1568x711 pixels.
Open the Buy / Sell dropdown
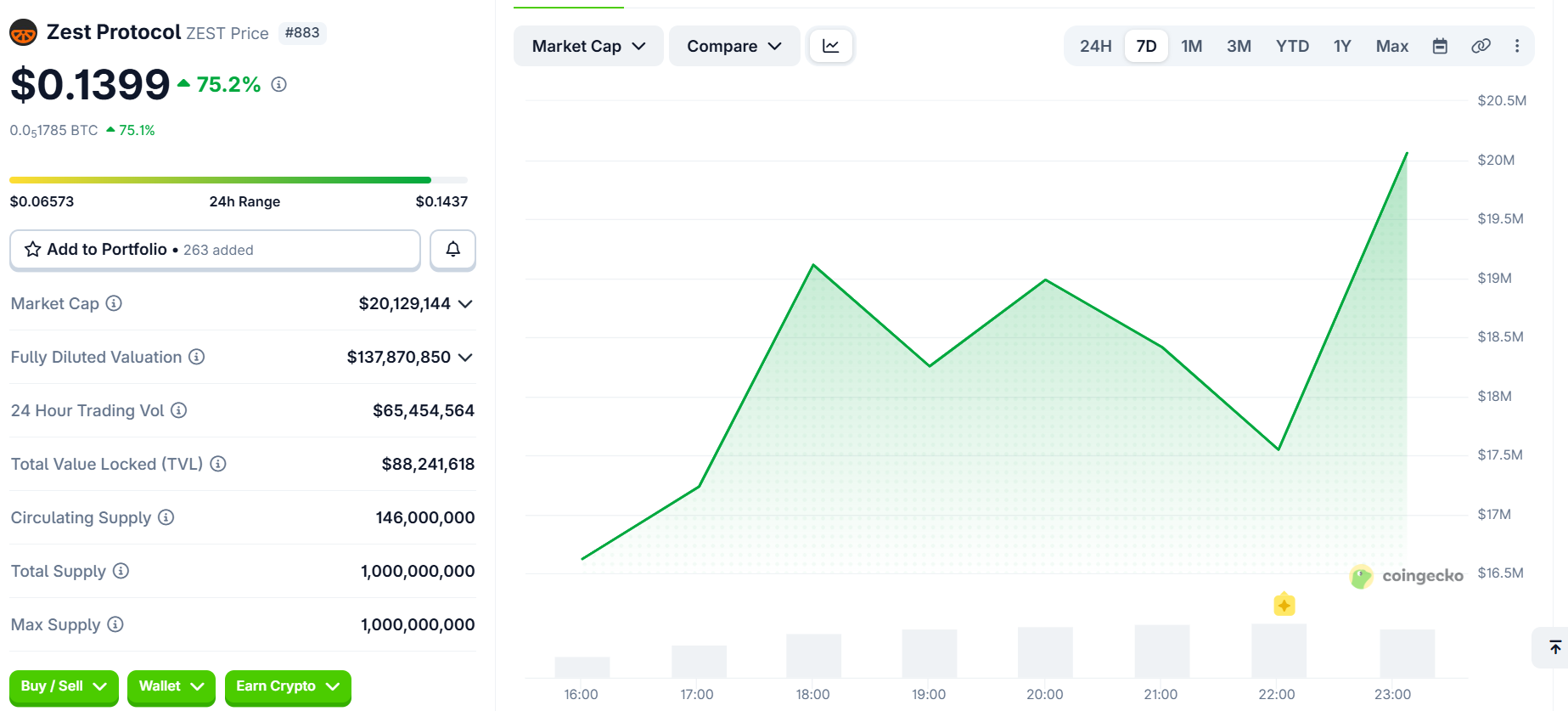[64, 686]
